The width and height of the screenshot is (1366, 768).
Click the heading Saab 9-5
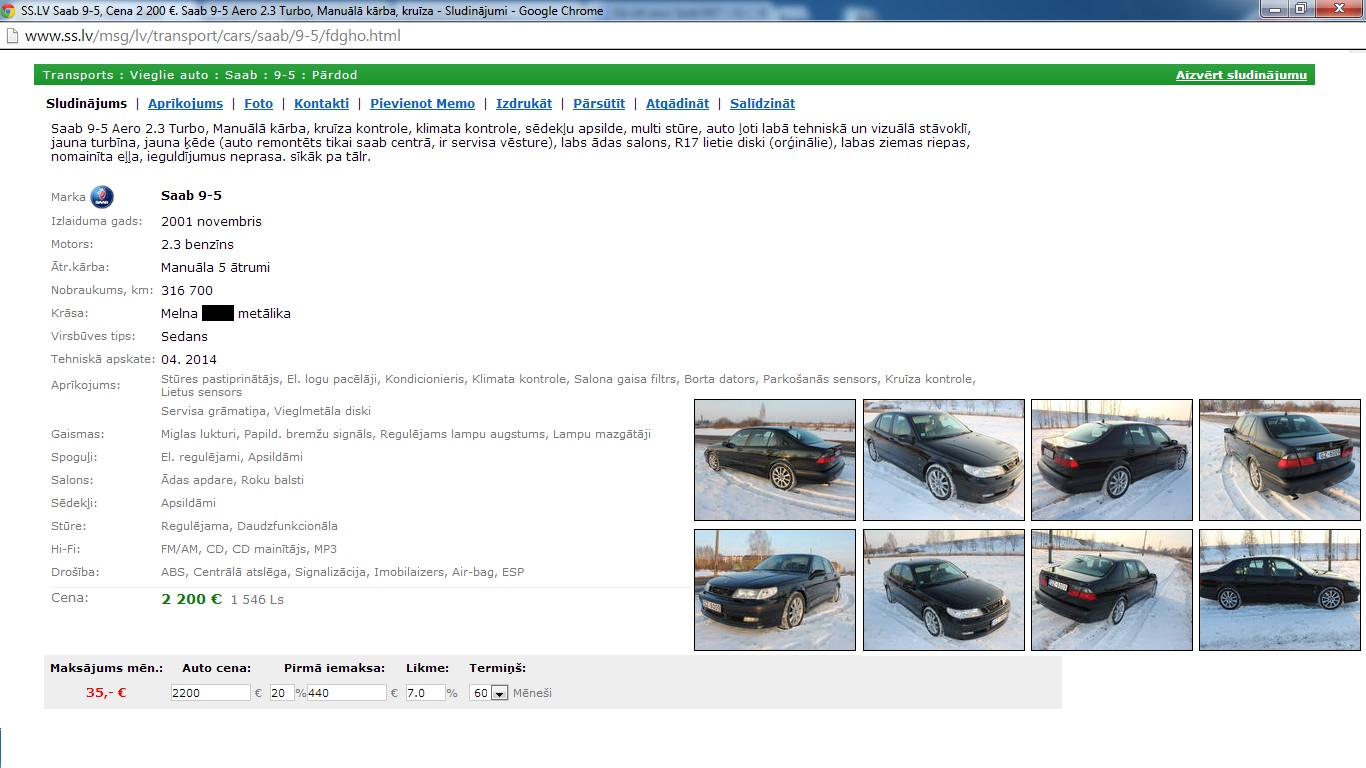(x=191, y=196)
